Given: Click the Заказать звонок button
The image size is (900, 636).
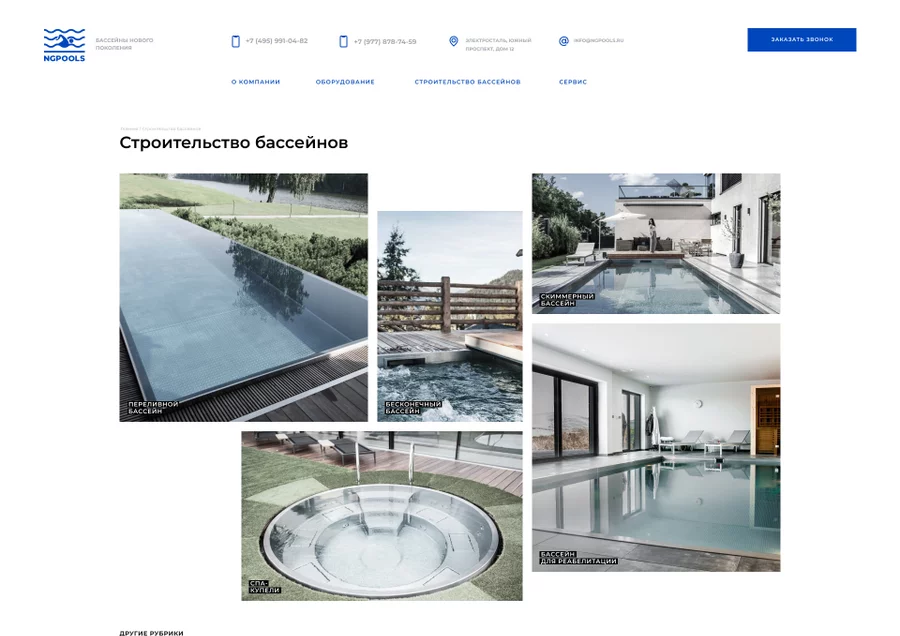Looking at the screenshot, I should click(x=801, y=40).
